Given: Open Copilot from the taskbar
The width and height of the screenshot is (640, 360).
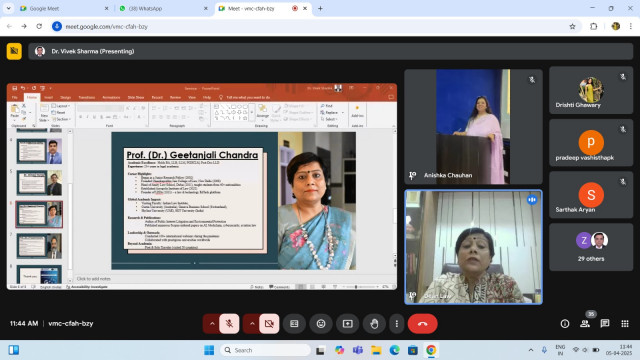Looking at the screenshot, I should [339, 350].
